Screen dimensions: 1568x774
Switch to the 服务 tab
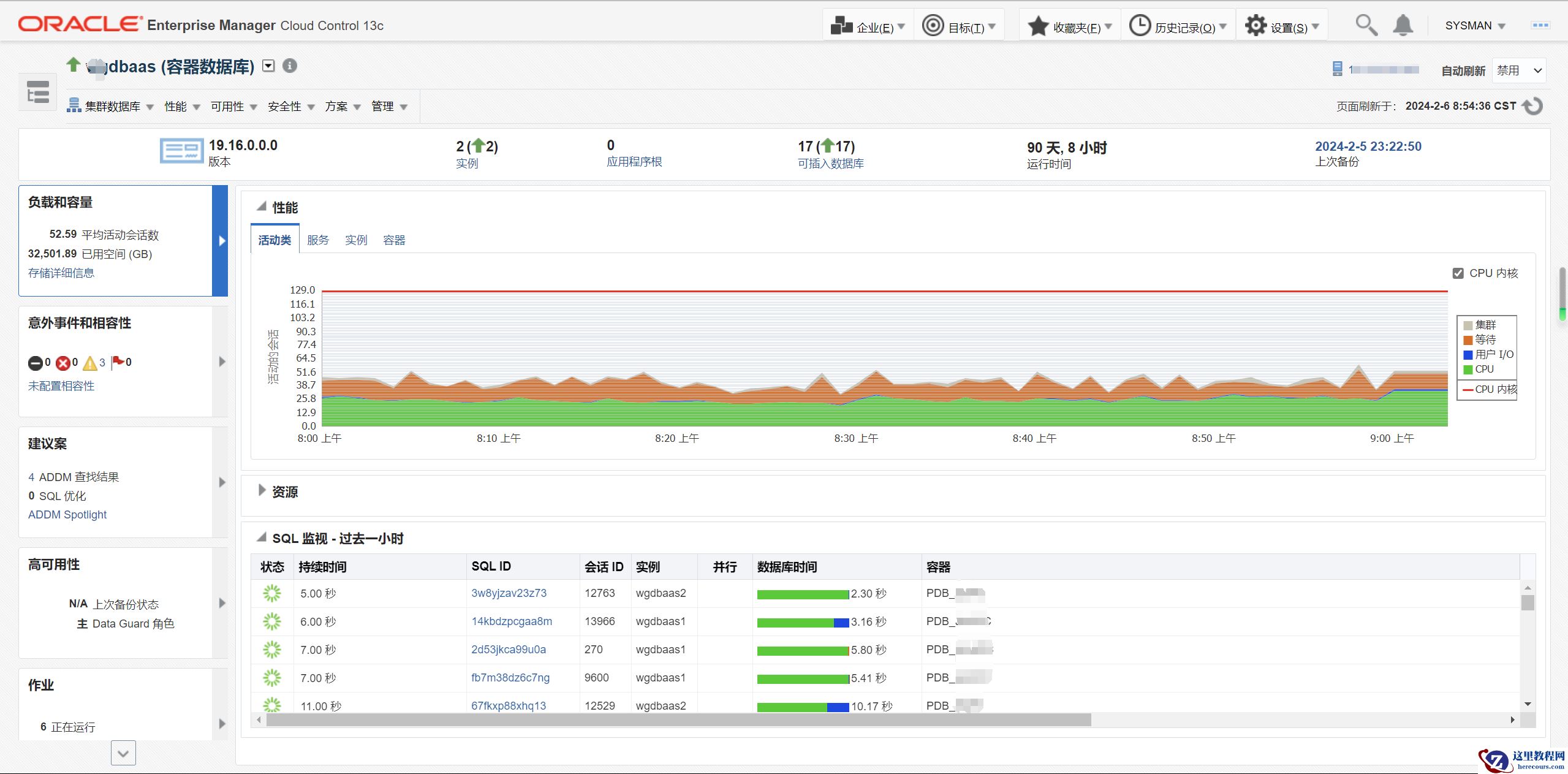tap(318, 240)
